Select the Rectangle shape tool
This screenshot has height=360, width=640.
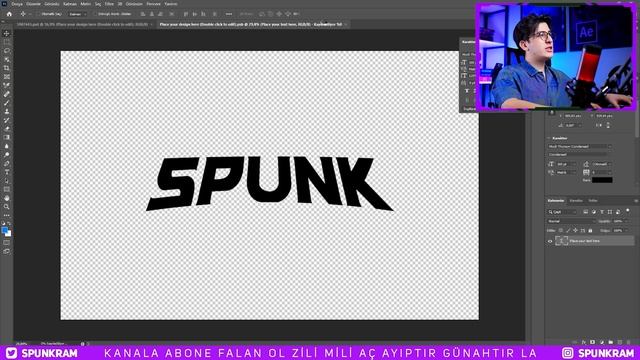point(7,189)
